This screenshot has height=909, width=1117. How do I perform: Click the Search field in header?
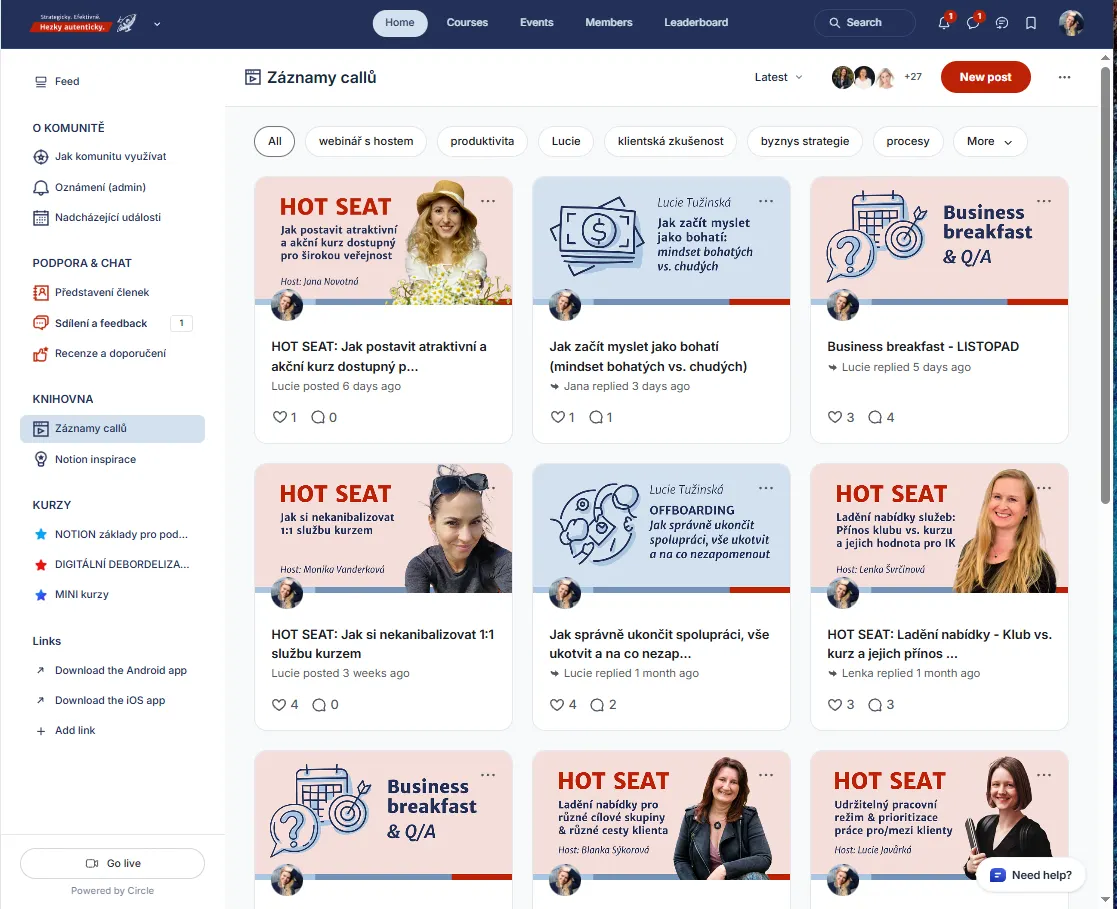tap(864, 23)
